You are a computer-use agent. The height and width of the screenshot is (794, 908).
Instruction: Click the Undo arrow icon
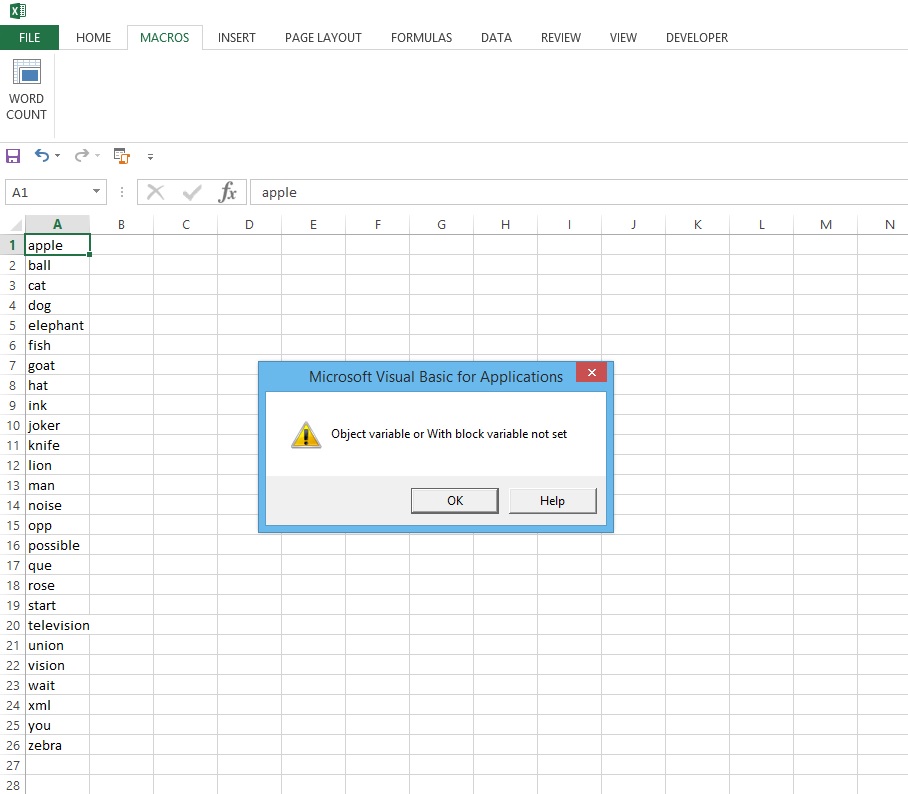[41, 156]
